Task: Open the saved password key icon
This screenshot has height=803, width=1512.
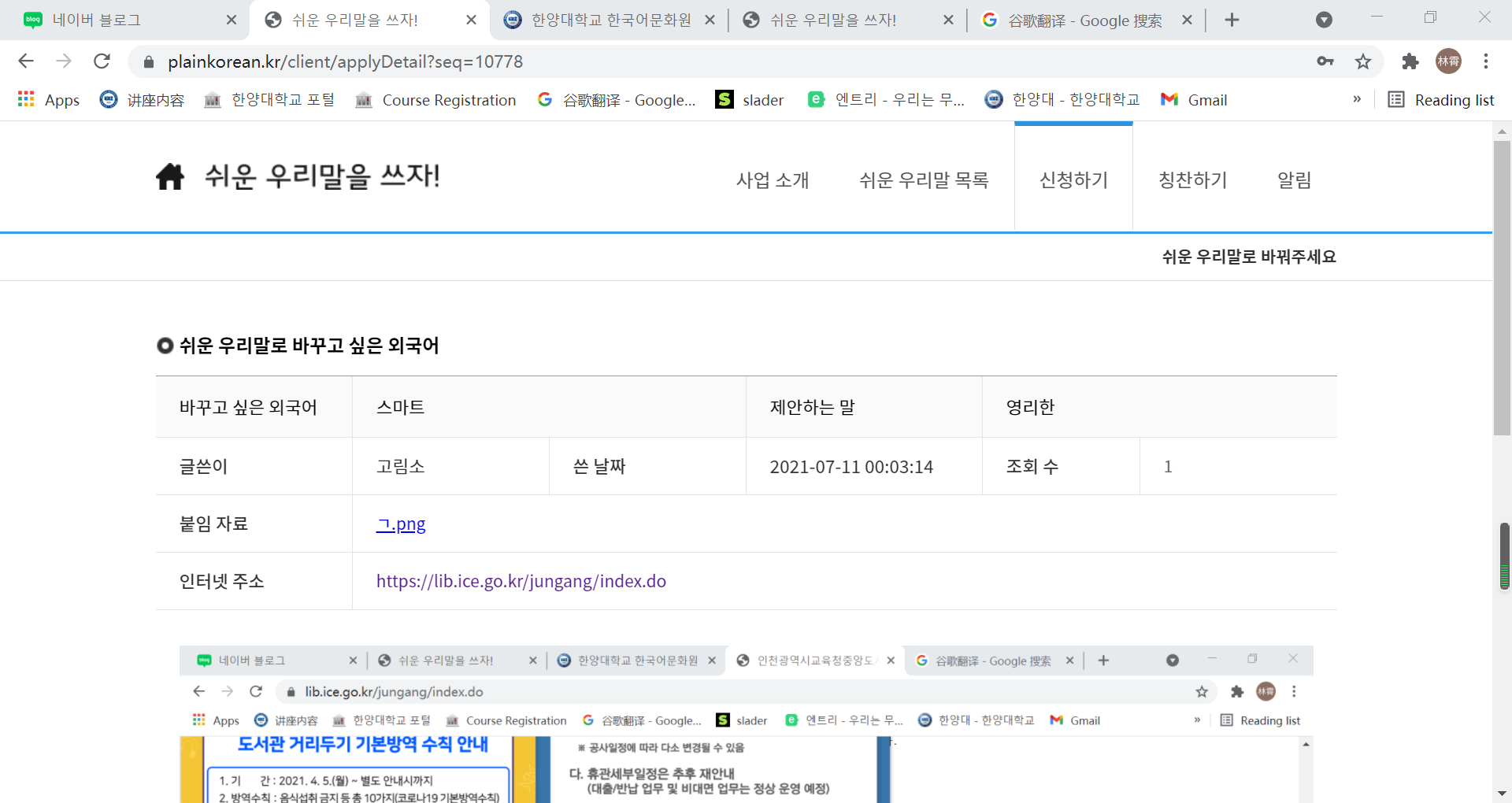Action: (x=1325, y=61)
